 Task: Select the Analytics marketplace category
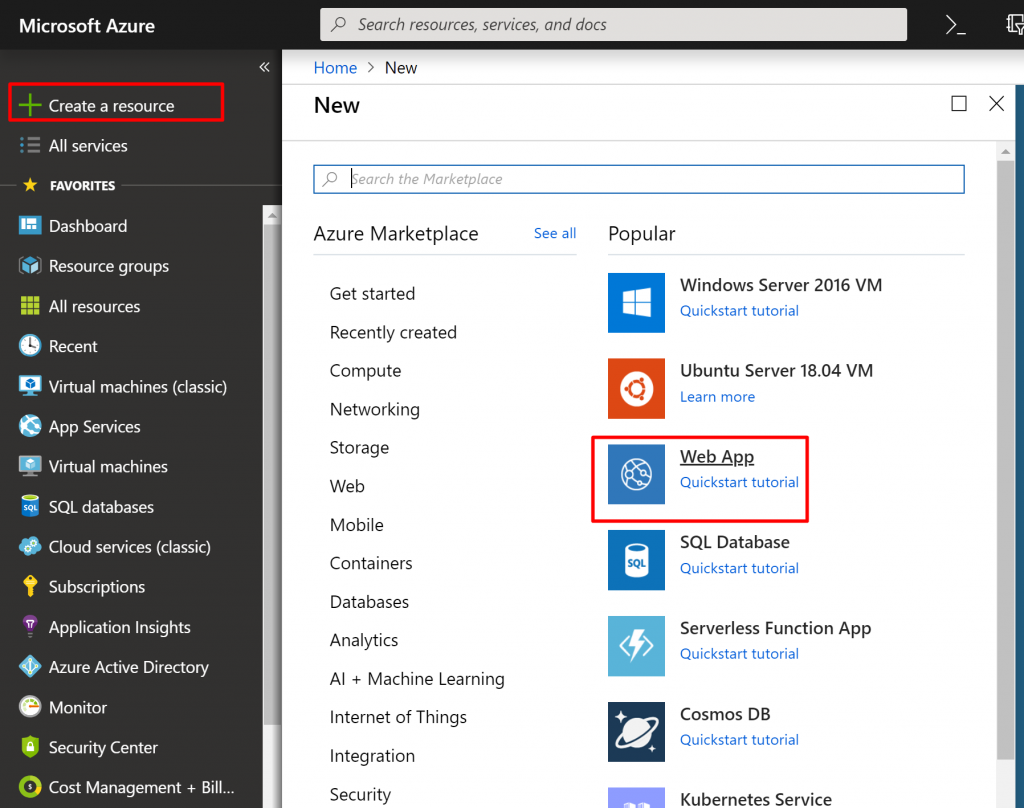[x=364, y=640]
